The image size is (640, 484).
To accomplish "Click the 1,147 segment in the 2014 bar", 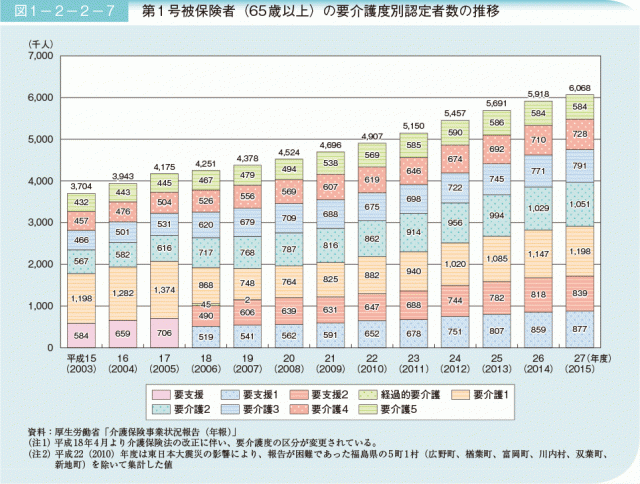I will [538, 254].
